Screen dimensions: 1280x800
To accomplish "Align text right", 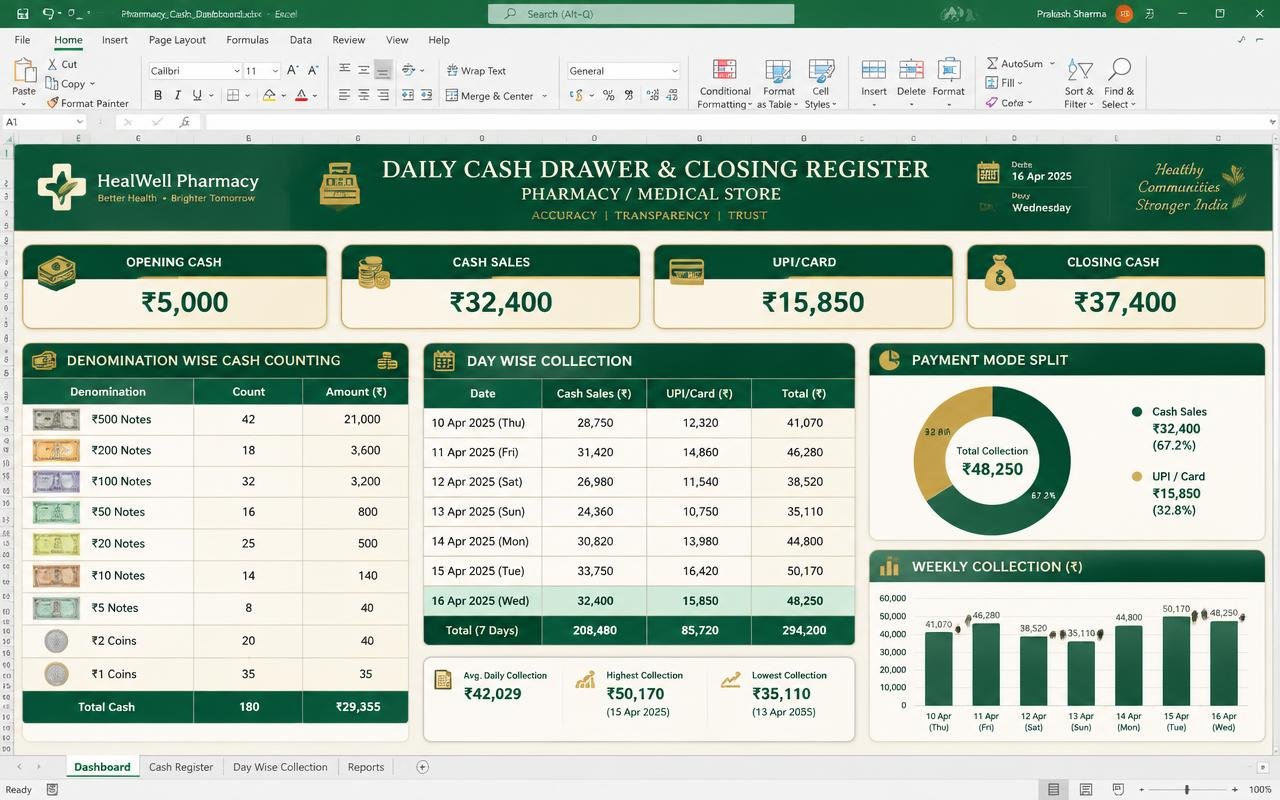I will (382, 95).
